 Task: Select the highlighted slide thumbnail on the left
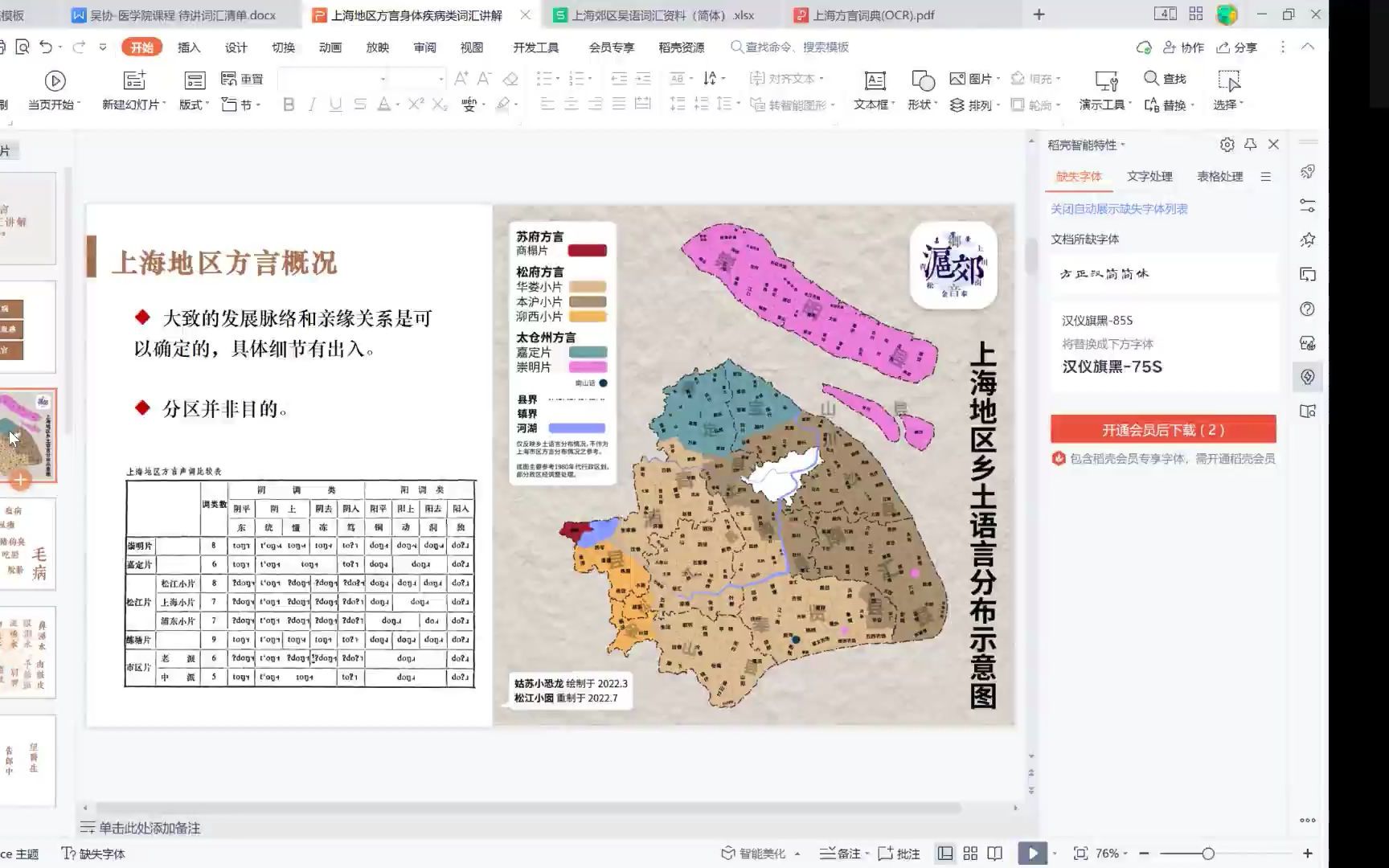[29, 432]
